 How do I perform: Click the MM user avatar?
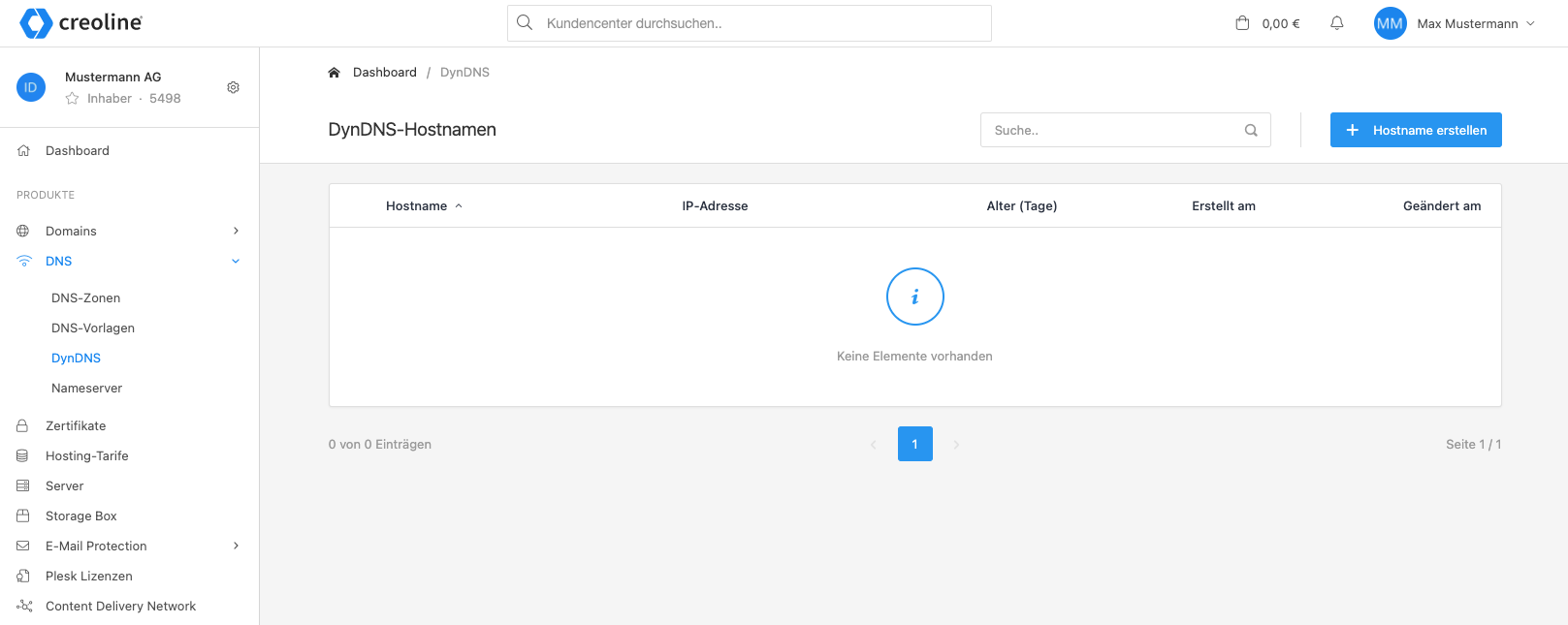pos(1390,23)
